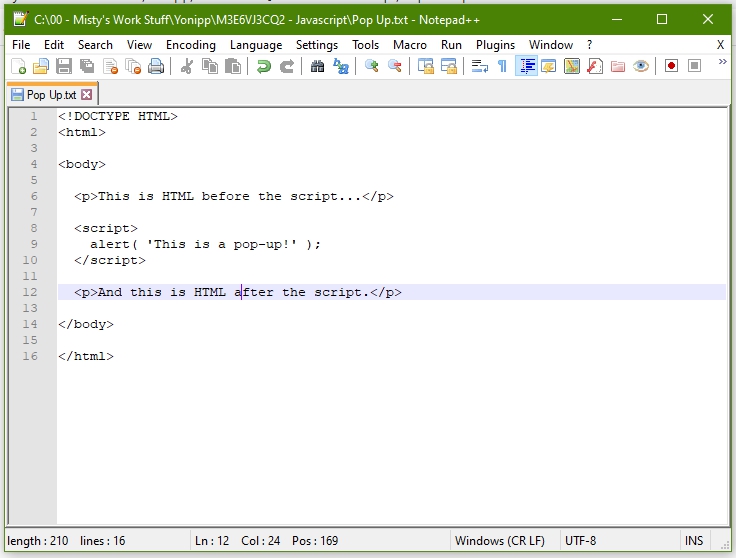Open the Folder as Workspace icon

[x=618, y=66]
